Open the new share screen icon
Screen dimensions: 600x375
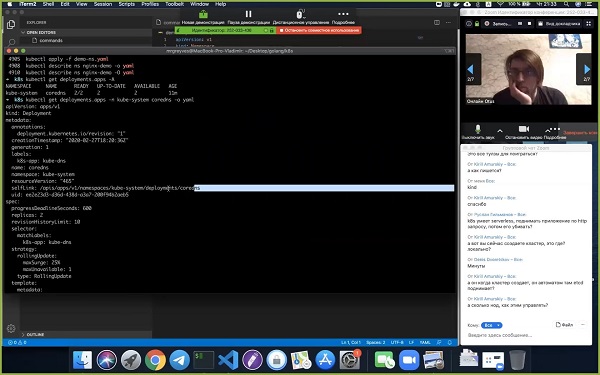click(203, 15)
